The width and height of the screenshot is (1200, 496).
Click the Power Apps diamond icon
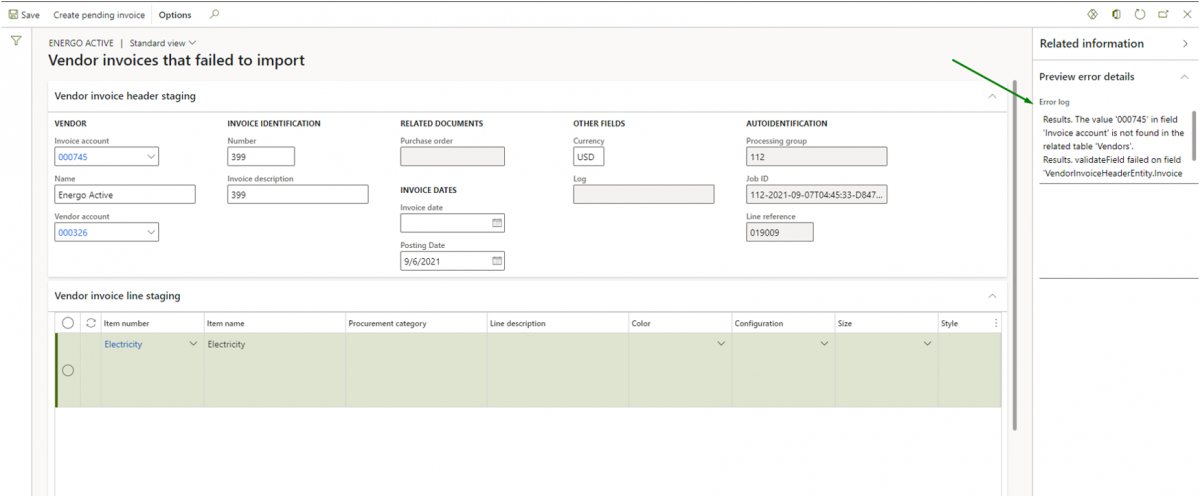click(x=1093, y=15)
